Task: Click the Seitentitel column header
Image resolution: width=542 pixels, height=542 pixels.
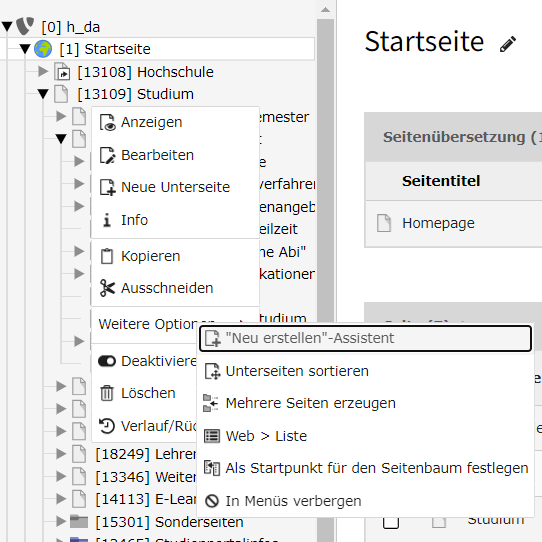Action: click(x=441, y=181)
